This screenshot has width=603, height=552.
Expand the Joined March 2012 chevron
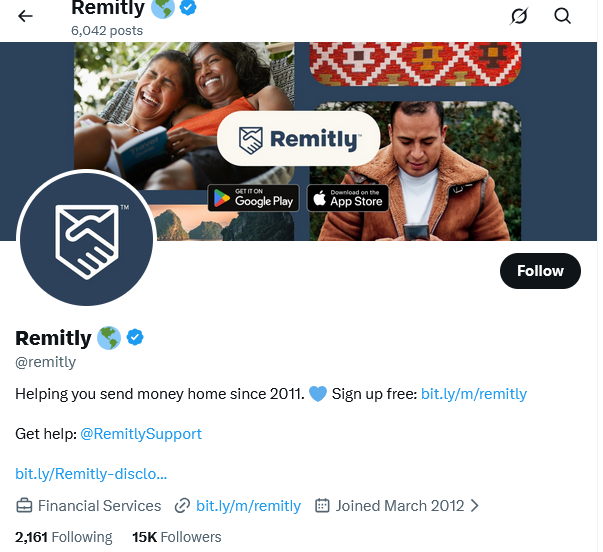(475, 505)
